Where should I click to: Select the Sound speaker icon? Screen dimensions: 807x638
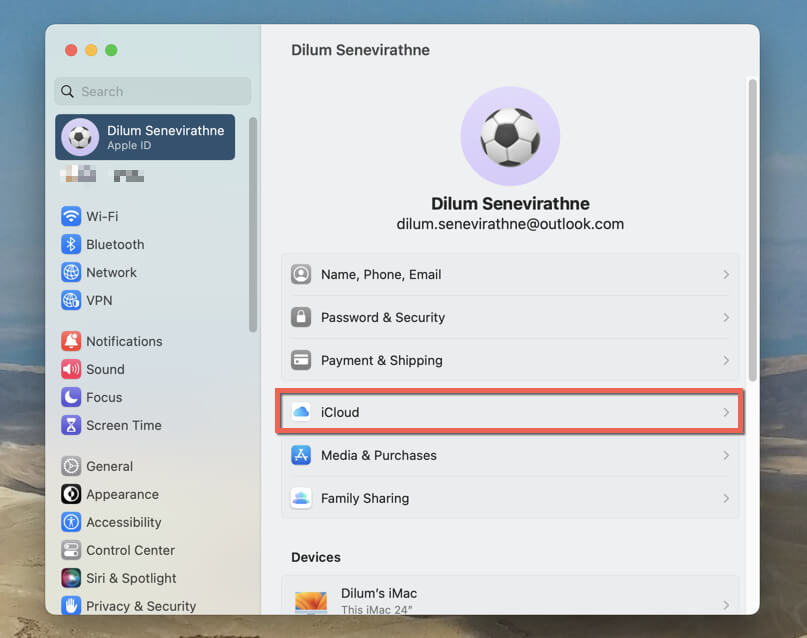pos(71,369)
